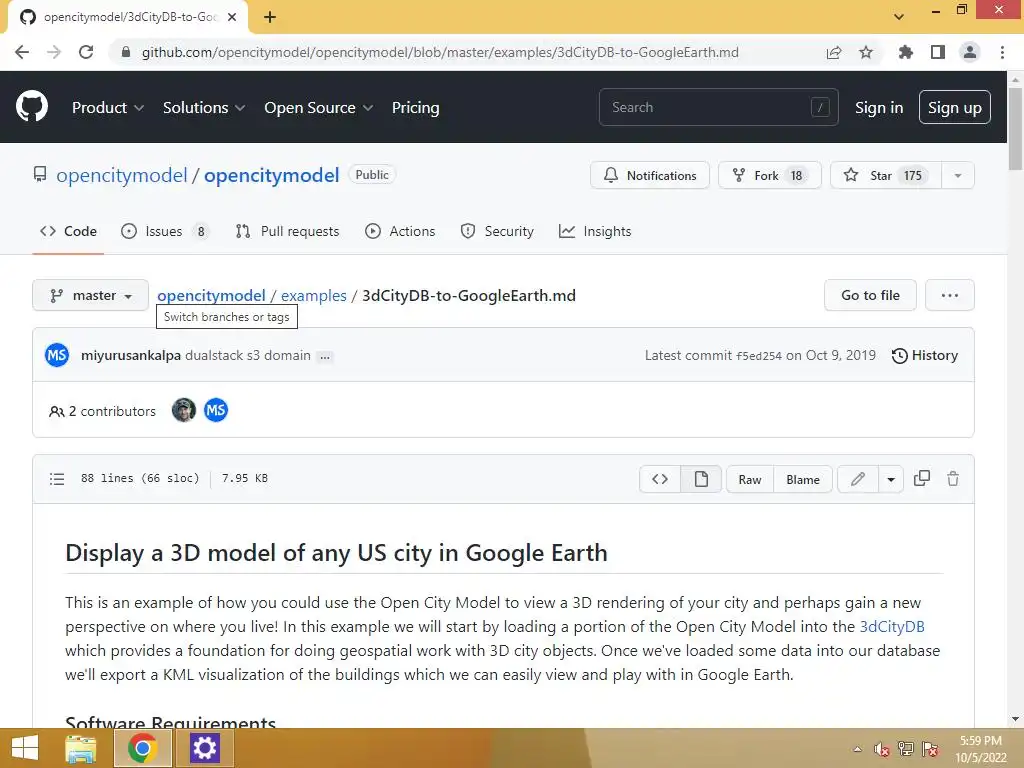This screenshot has width=1024, height=768.
Task: Show hidden tray icons arrow
Action: coord(857,749)
